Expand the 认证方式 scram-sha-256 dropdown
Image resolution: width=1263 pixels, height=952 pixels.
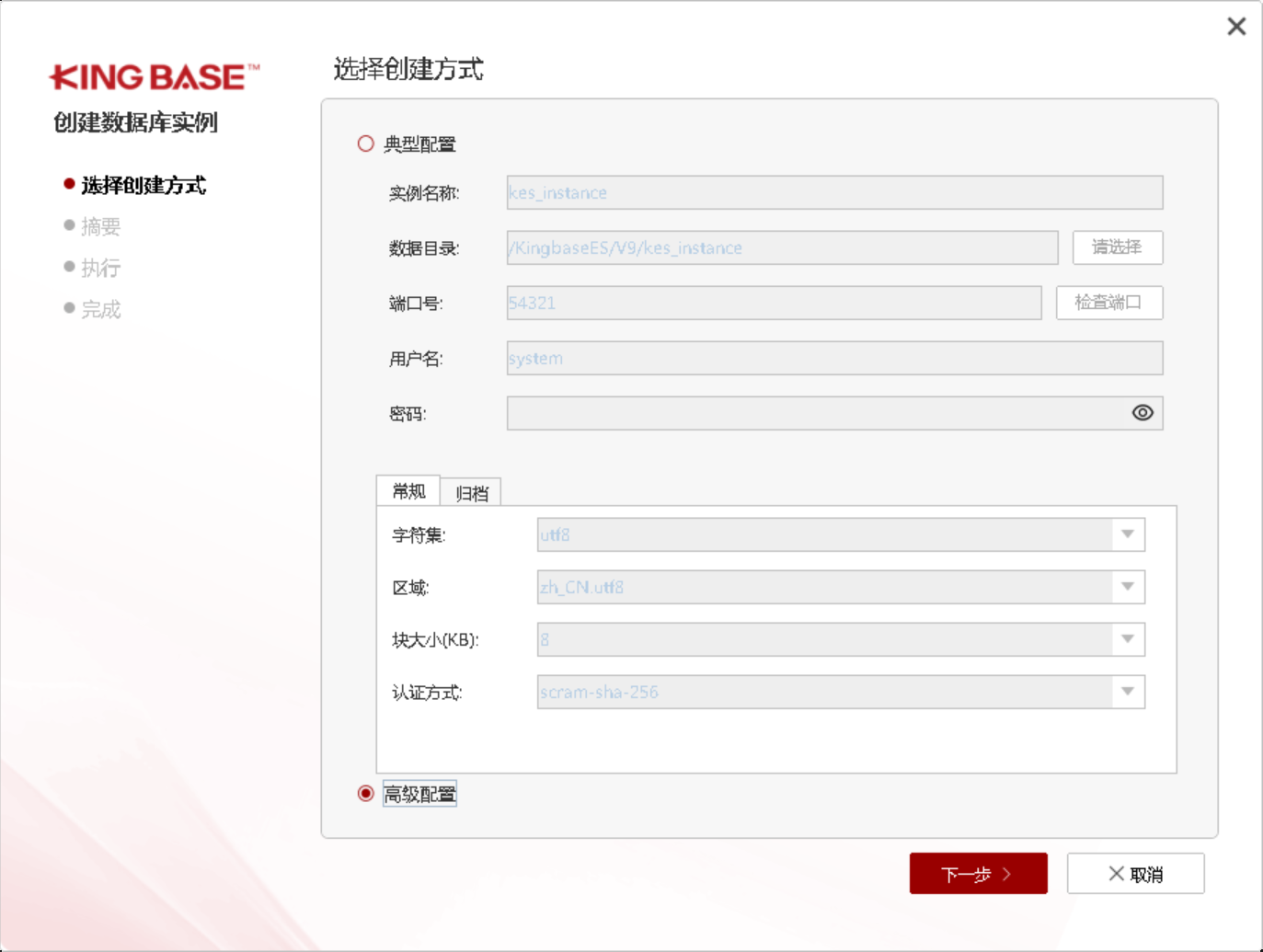pyautogui.click(x=1128, y=692)
